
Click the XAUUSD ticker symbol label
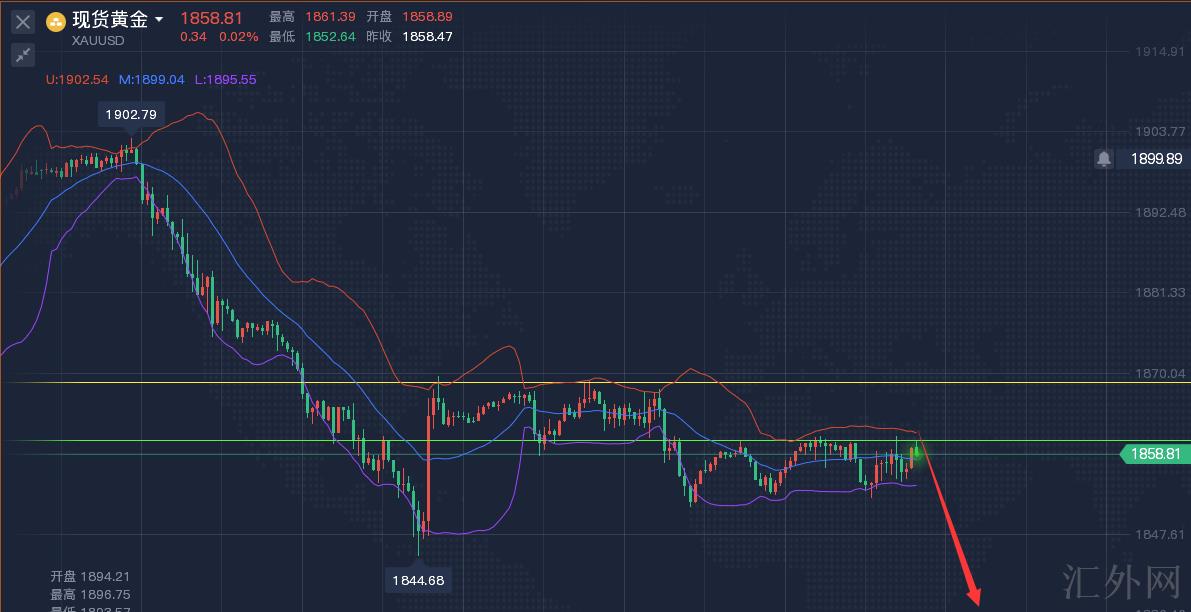[x=98, y=41]
